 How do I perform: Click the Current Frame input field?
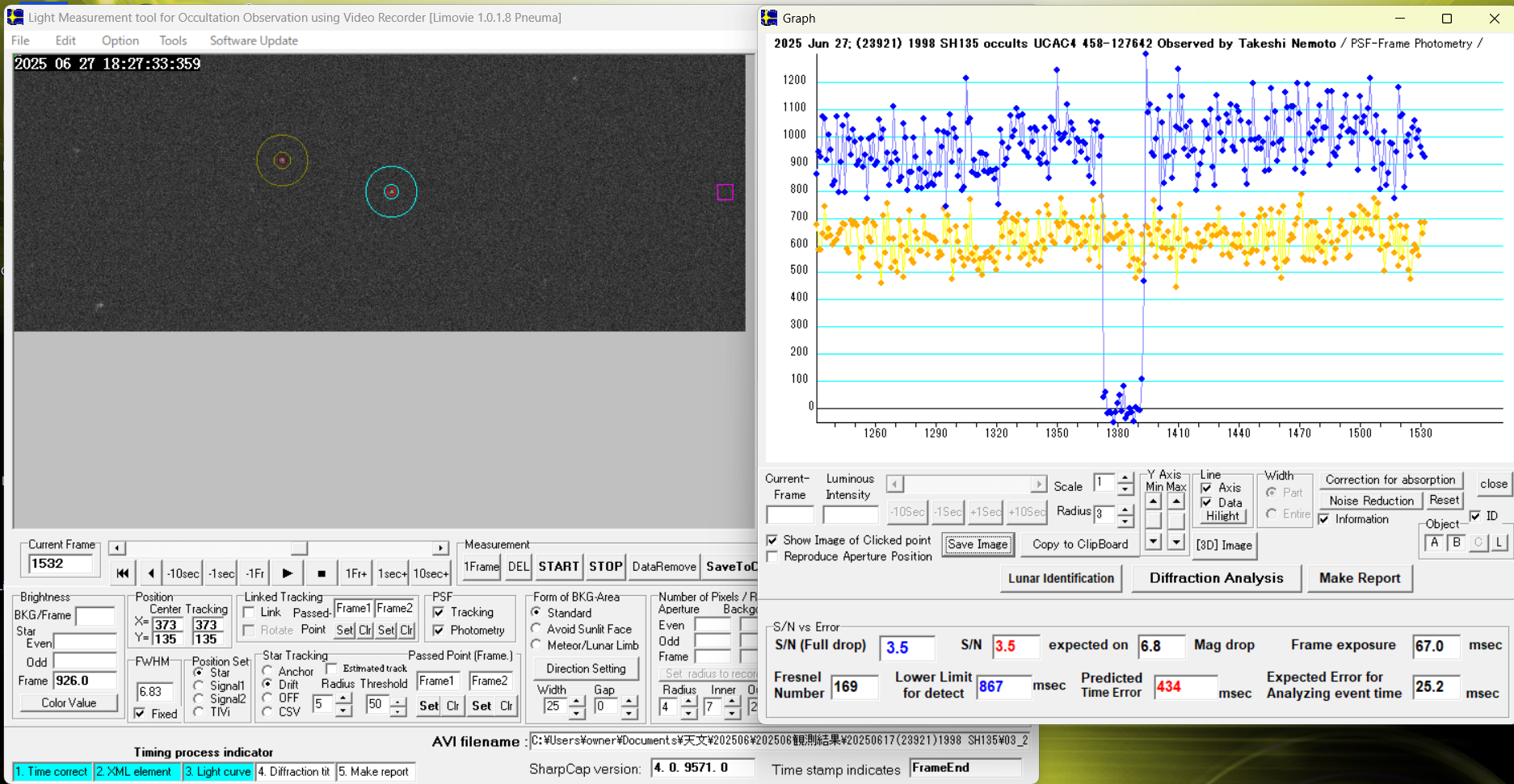click(61, 564)
